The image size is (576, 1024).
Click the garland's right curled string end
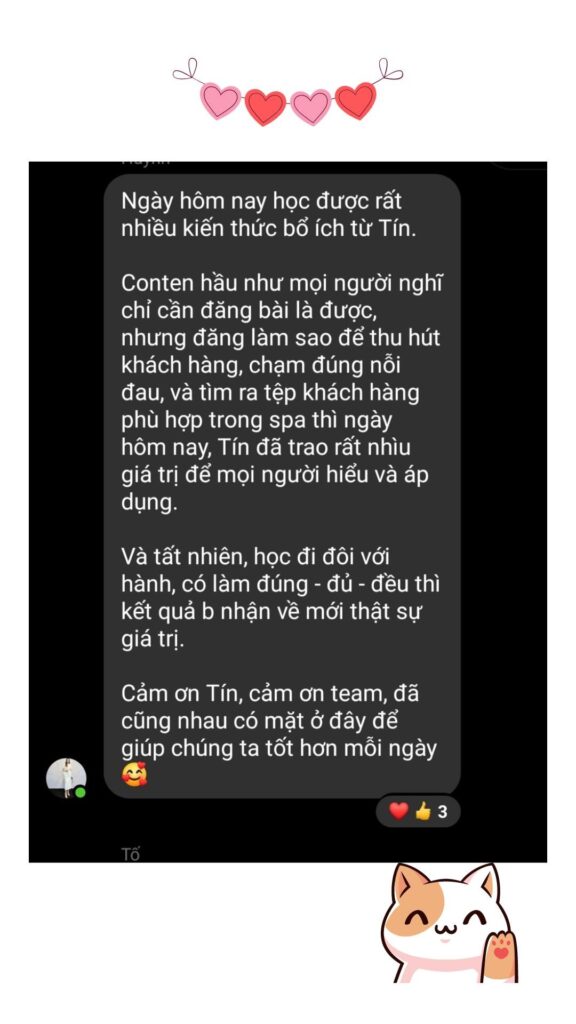coord(389,70)
